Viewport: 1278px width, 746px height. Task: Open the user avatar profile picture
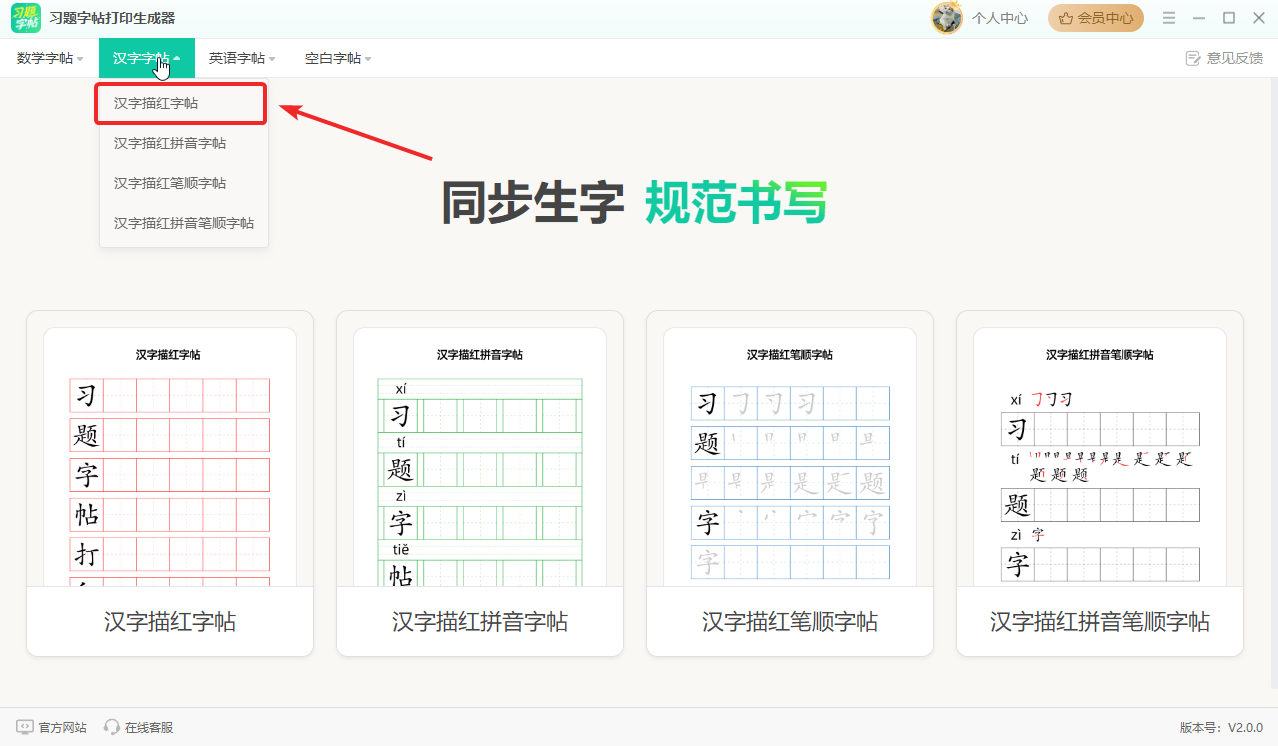pos(947,18)
